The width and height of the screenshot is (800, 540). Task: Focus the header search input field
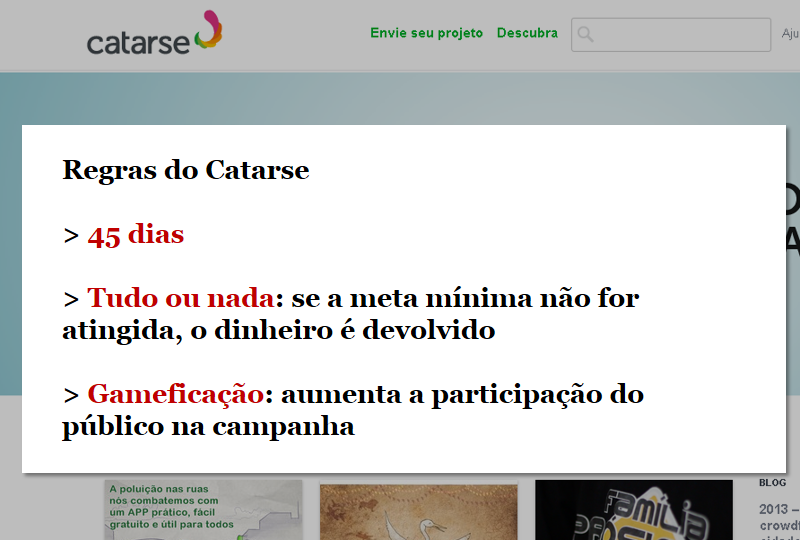(671, 35)
